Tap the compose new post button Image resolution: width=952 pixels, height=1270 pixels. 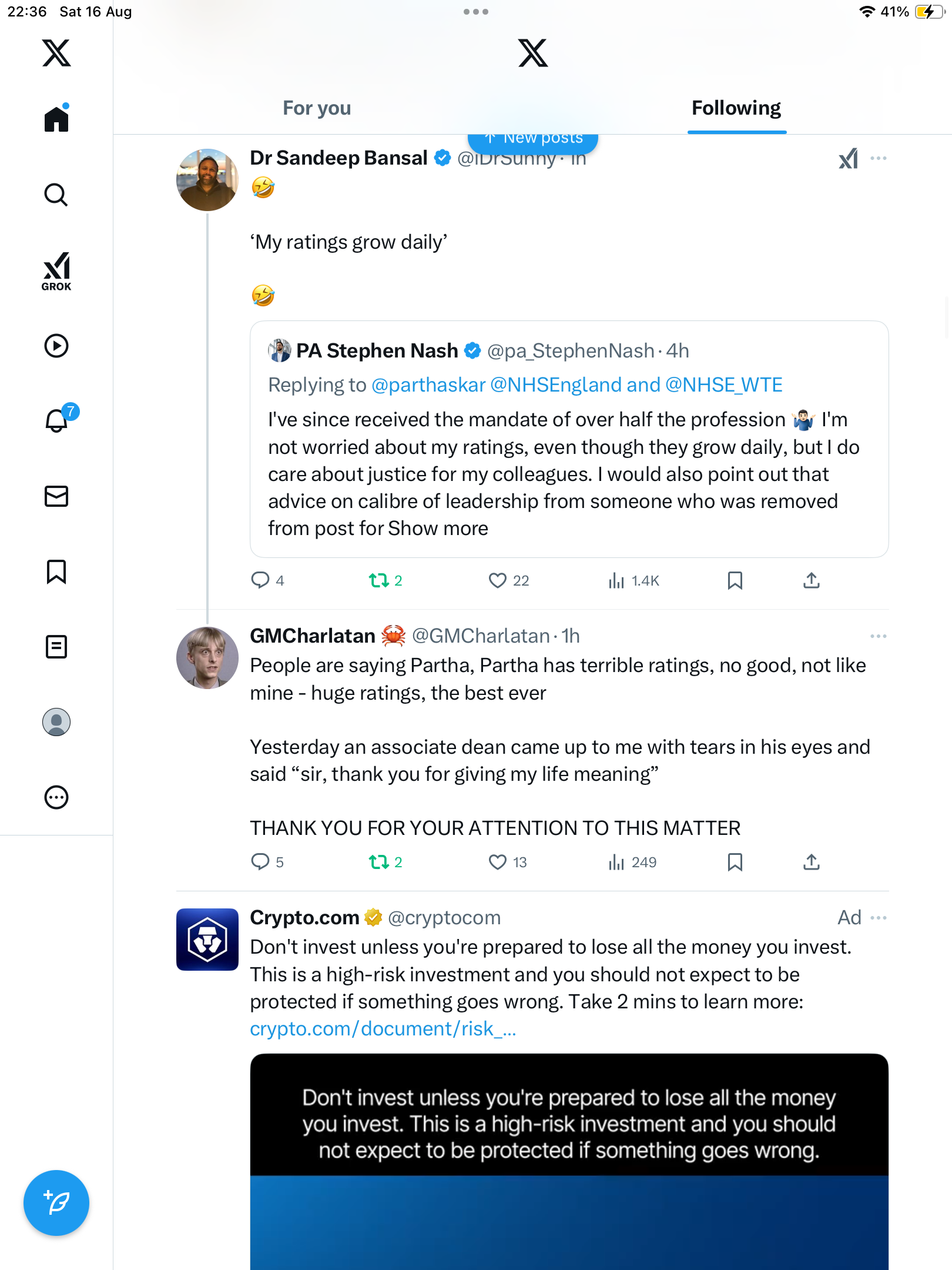[56, 1203]
